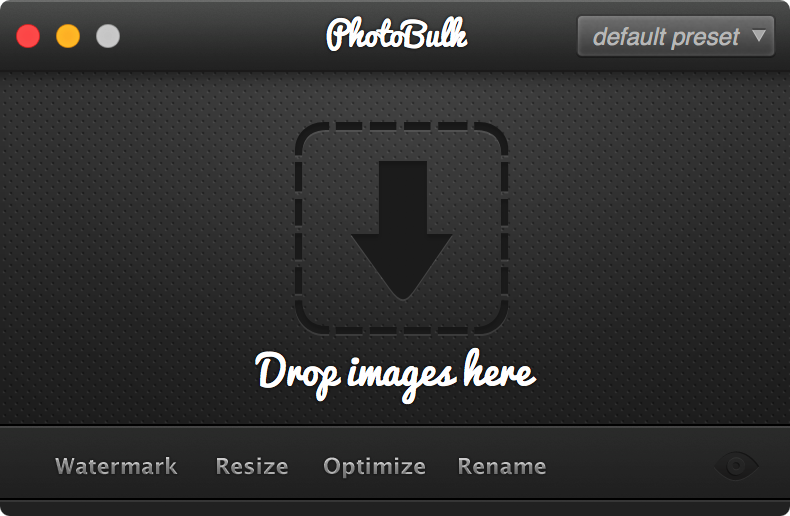Click bottom bar space between Rename and eye

coord(630,466)
